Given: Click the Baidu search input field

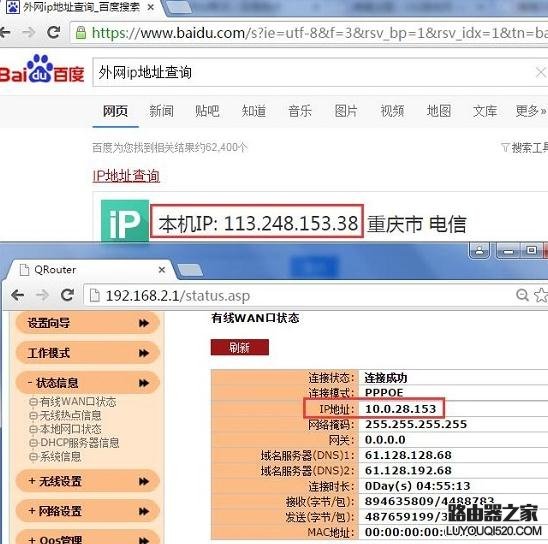Looking at the screenshot, I should pos(316,73).
